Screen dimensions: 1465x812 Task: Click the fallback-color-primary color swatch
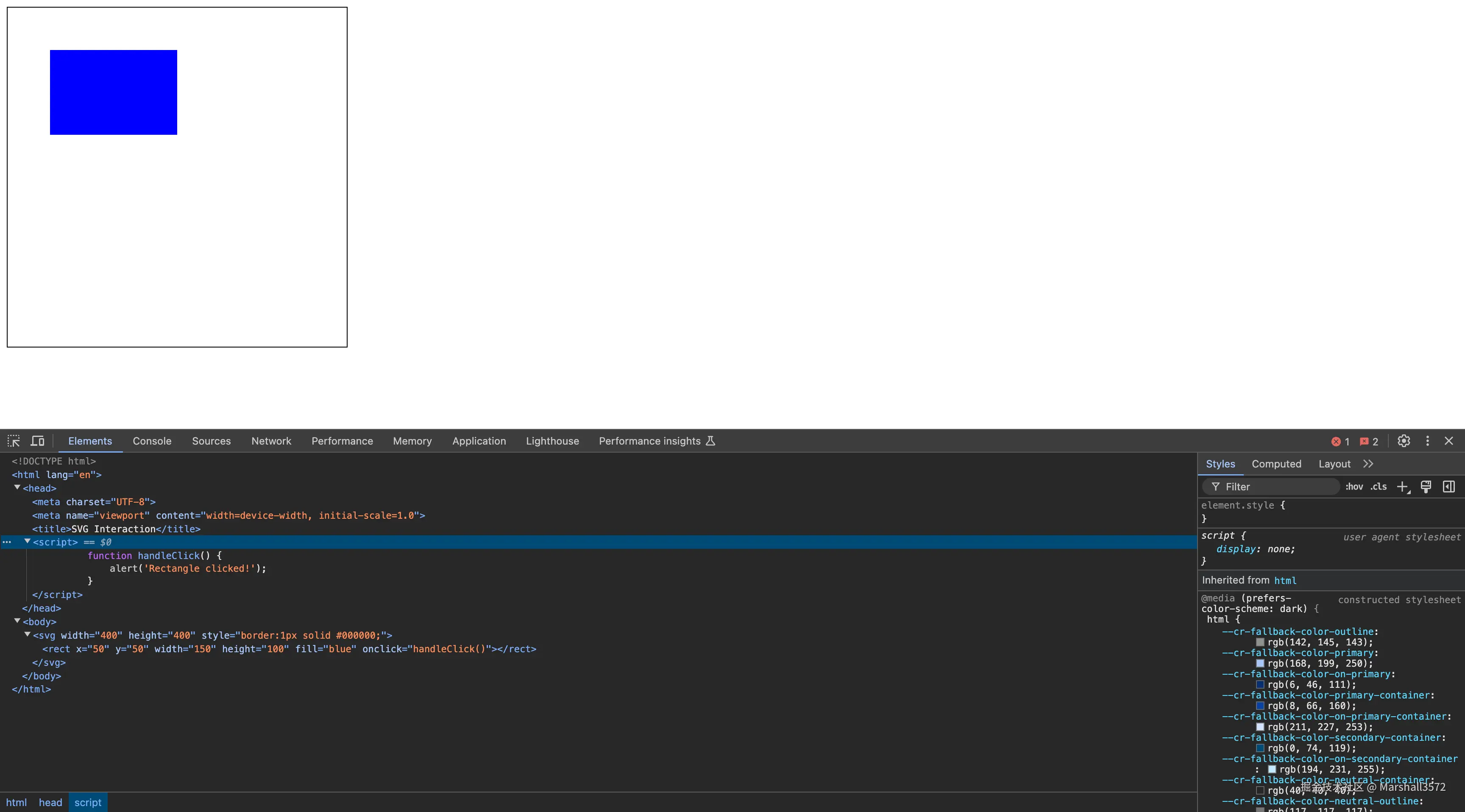pyautogui.click(x=1260, y=664)
